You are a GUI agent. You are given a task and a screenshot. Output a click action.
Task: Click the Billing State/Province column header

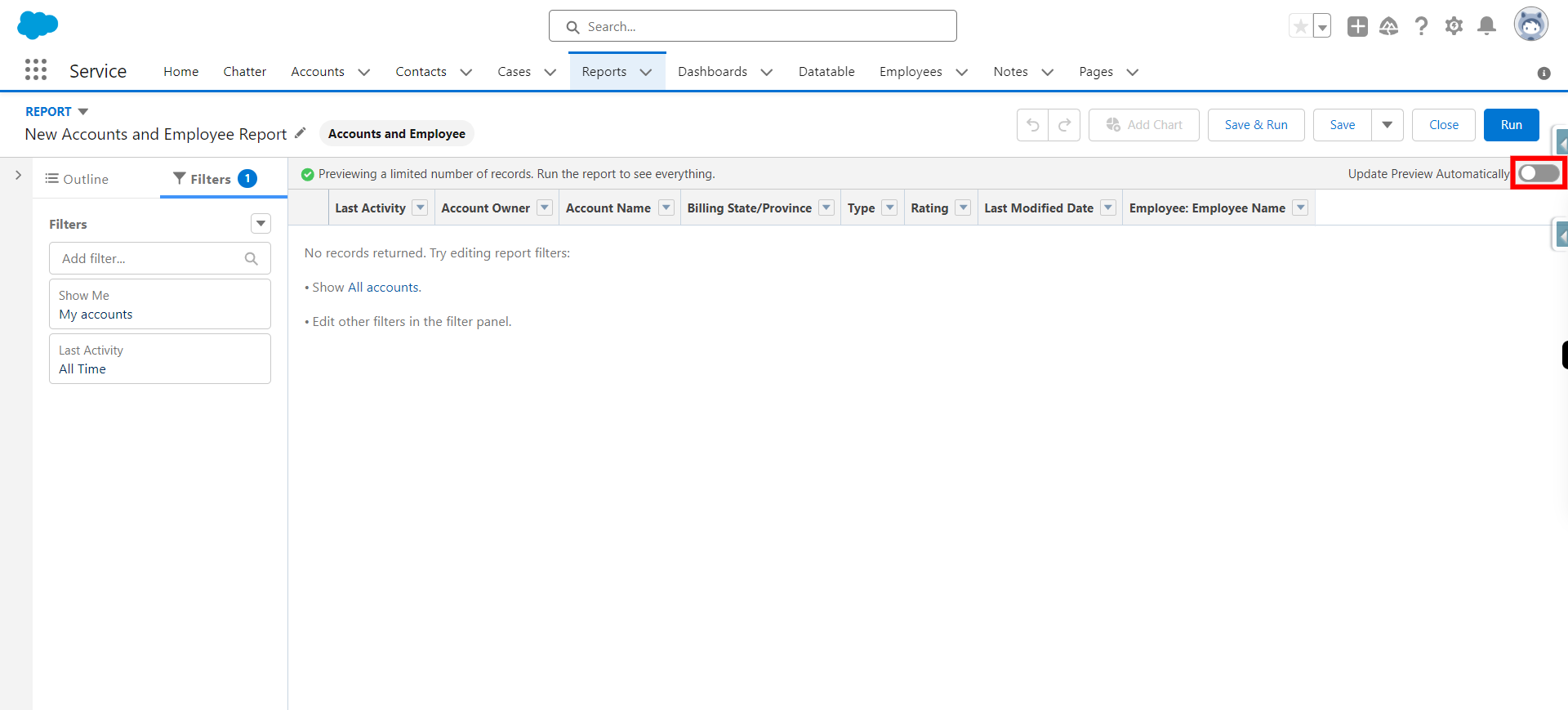(x=749, y=208)
